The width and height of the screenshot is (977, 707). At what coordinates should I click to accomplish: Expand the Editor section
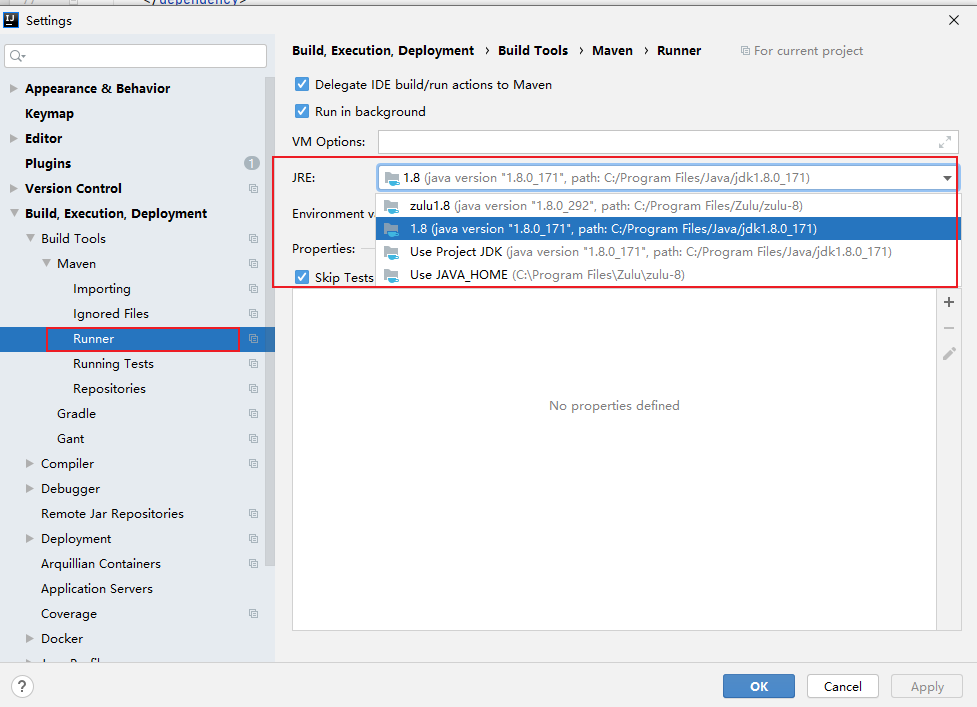(14, 138)
